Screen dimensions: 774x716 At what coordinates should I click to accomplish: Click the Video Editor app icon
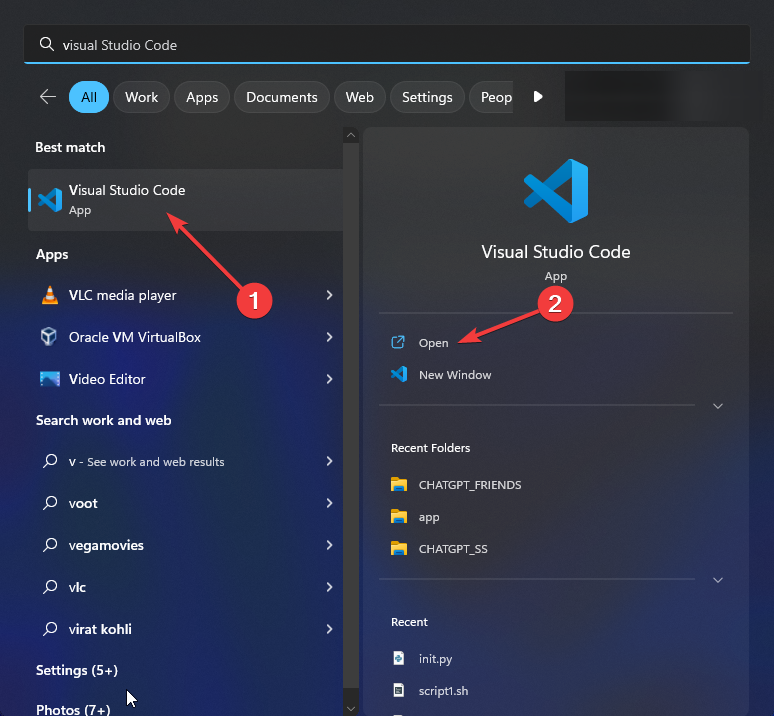(50, 379)
